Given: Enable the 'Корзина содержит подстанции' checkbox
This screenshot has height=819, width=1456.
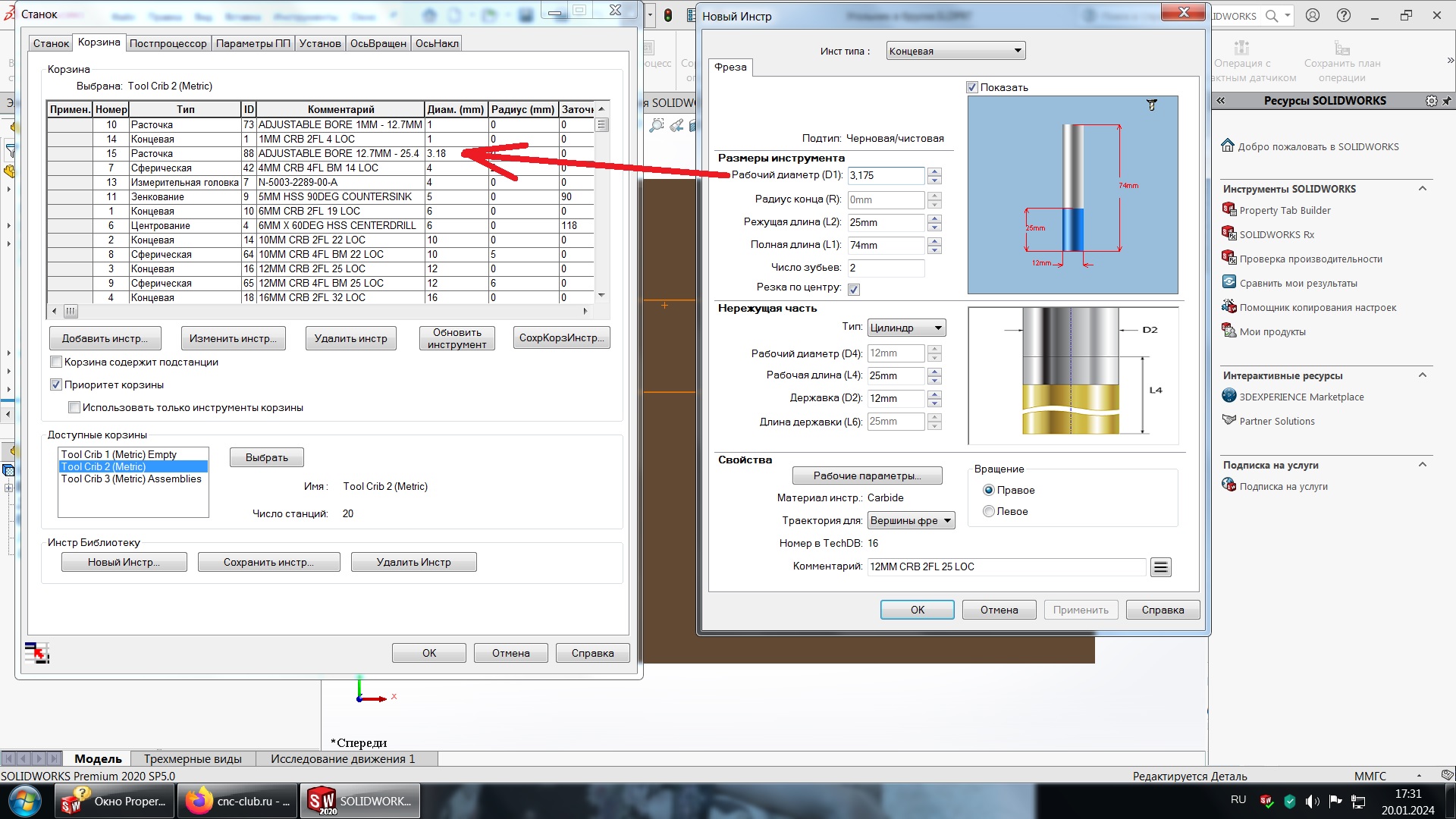Looking at the screenshot, I should click(x=56, y=362).
